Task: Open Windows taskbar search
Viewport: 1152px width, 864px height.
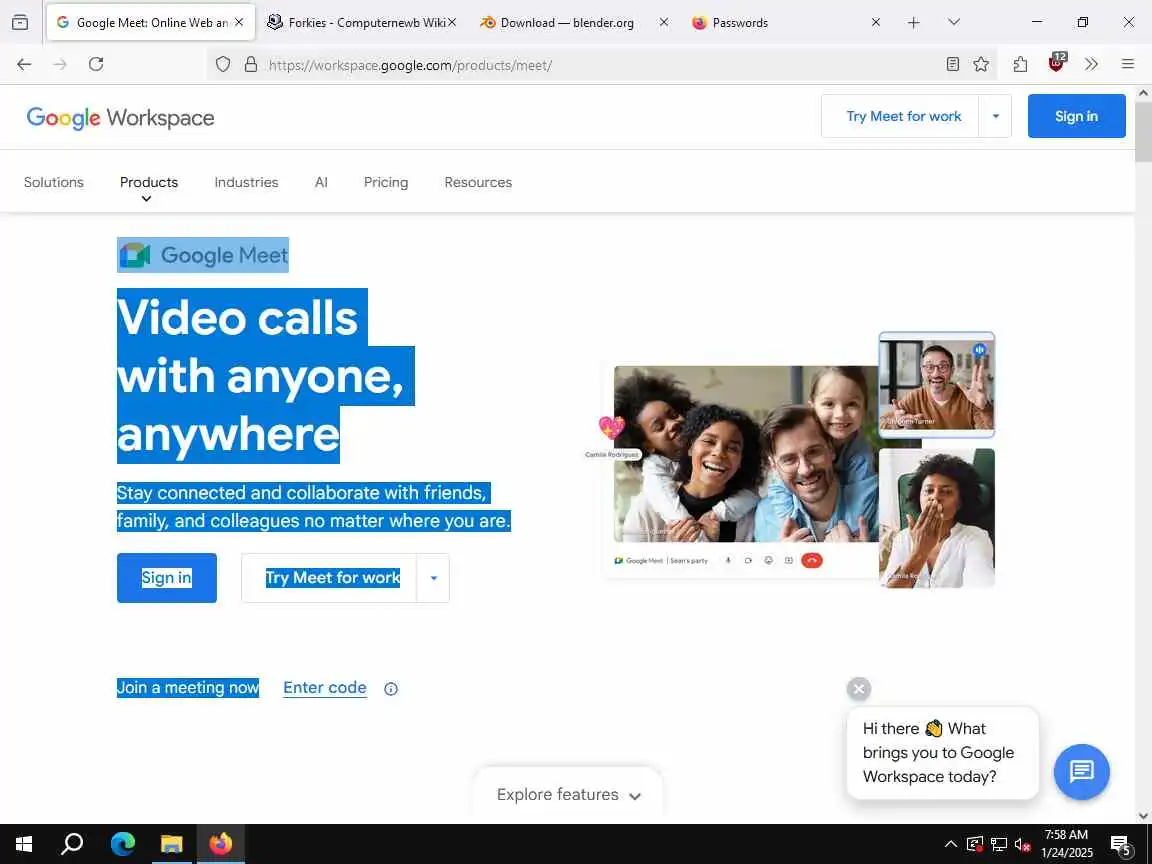Action: [x=72, y=844]
